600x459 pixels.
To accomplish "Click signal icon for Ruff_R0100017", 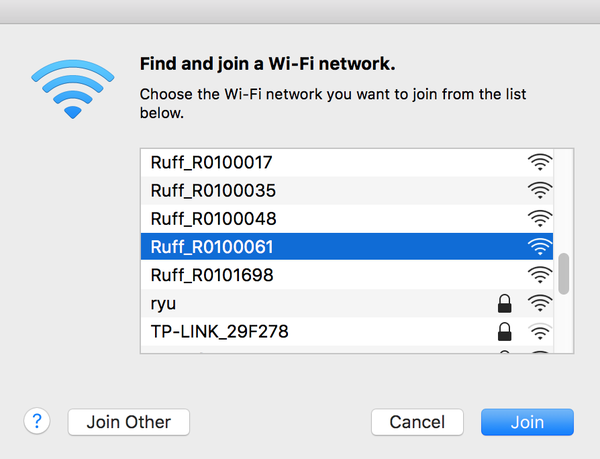I will point(540,162).
